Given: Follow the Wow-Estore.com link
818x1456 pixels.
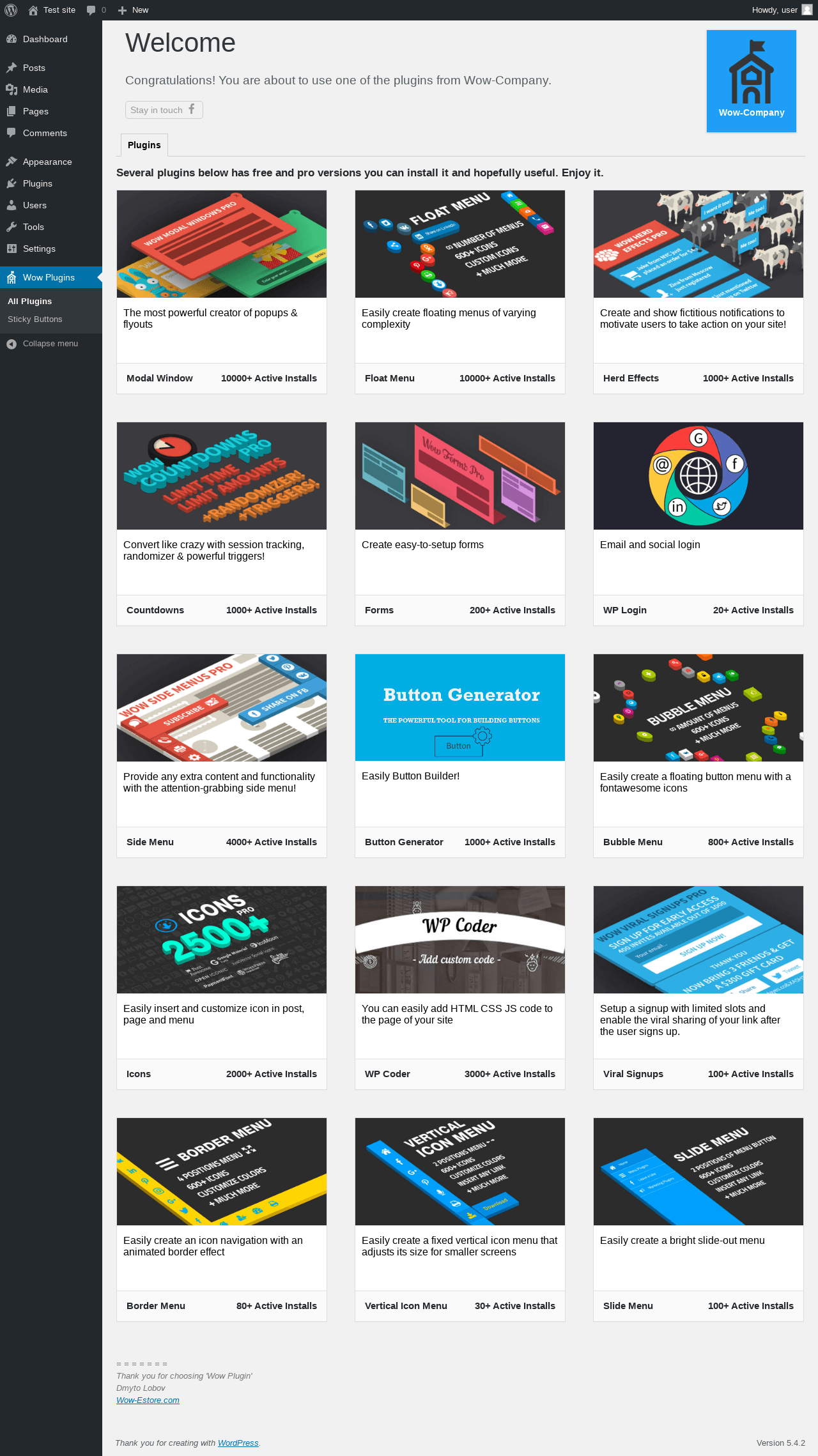Looking at the screenshot, I should [148, 1400].
